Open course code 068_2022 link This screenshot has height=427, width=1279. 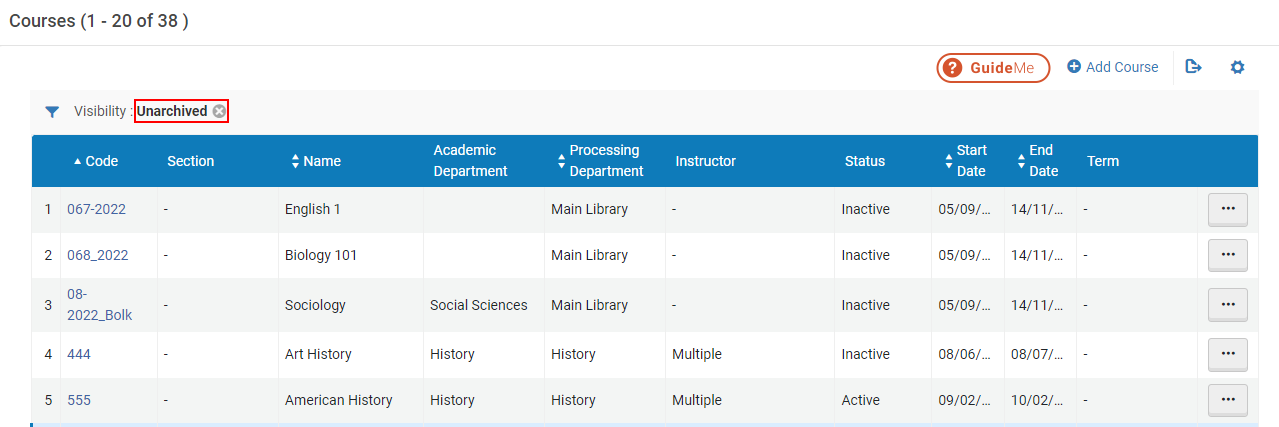(97, 255)
